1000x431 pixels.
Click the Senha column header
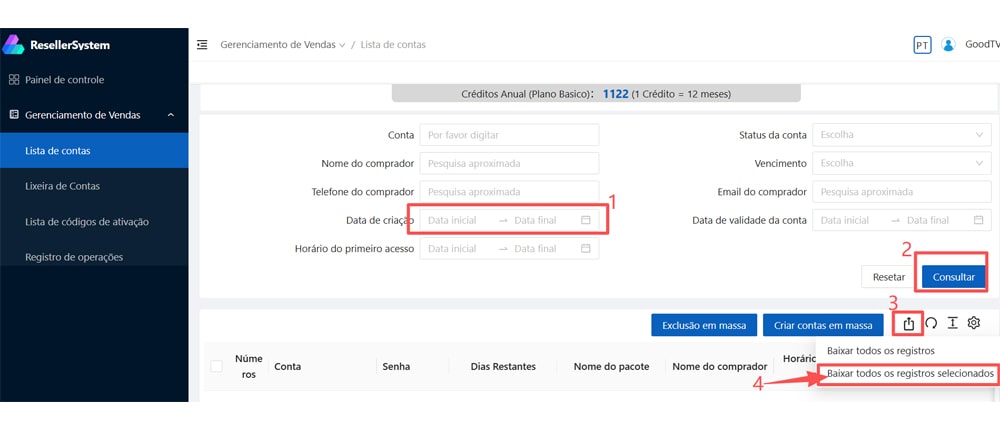[x=396, y=367]
